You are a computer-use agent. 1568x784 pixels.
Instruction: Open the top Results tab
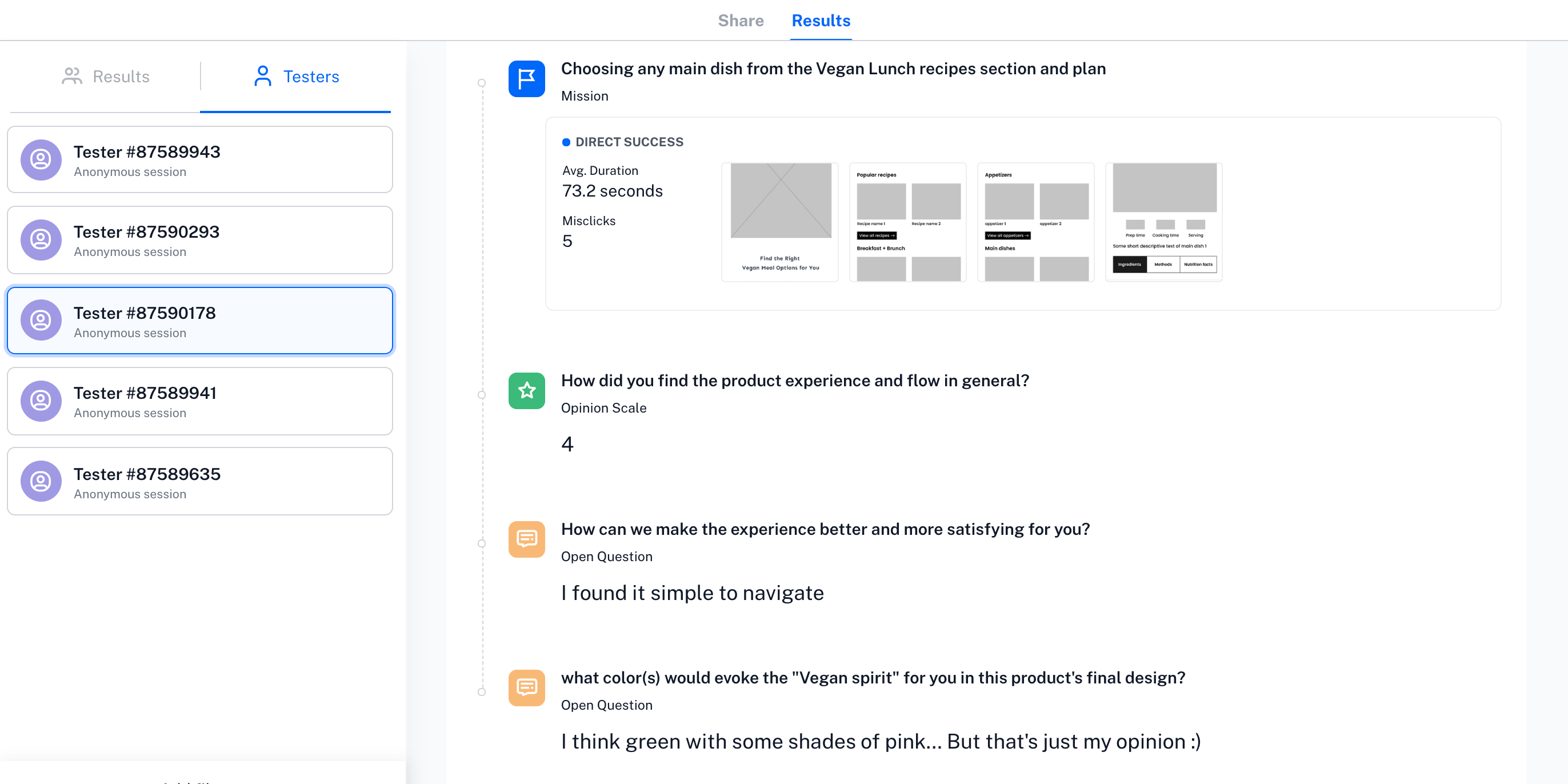pyautogui.click(x=821, y=21)
